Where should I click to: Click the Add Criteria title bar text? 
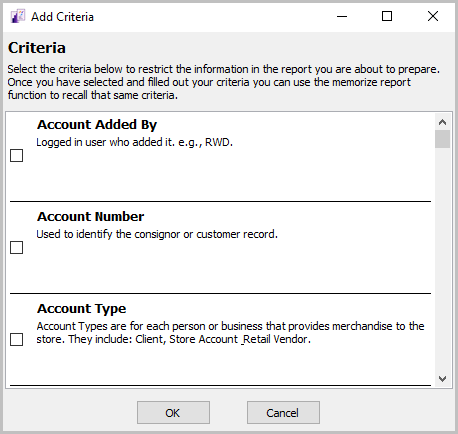click(62, 17)
